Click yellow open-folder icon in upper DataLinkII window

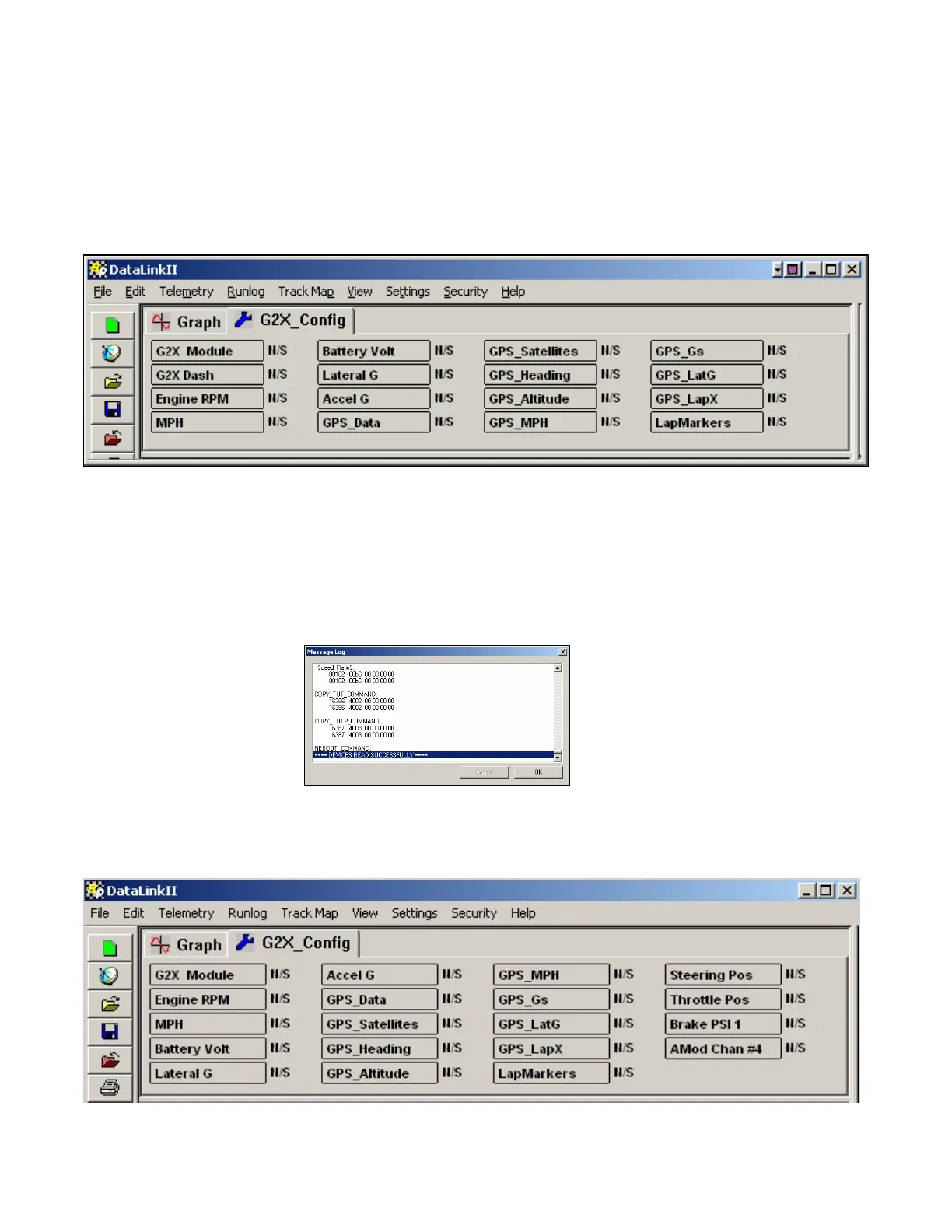pyautogui.click(x=112, y=381)
